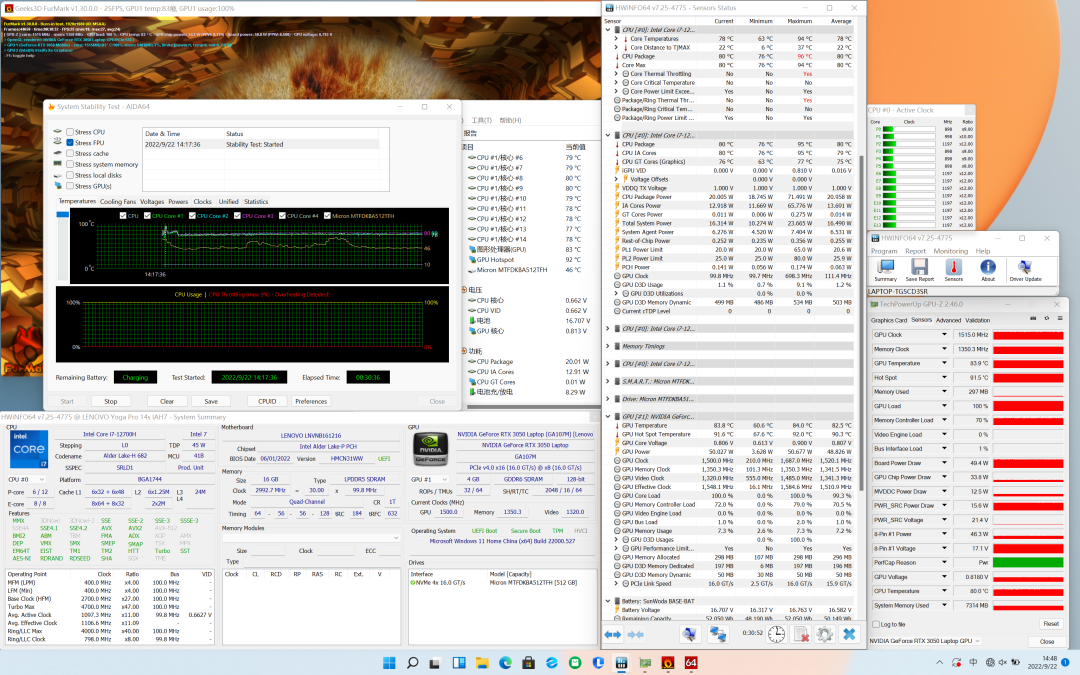
Task: Open Driver Update icon in HWiNFO64
Action: point(1025,269)
